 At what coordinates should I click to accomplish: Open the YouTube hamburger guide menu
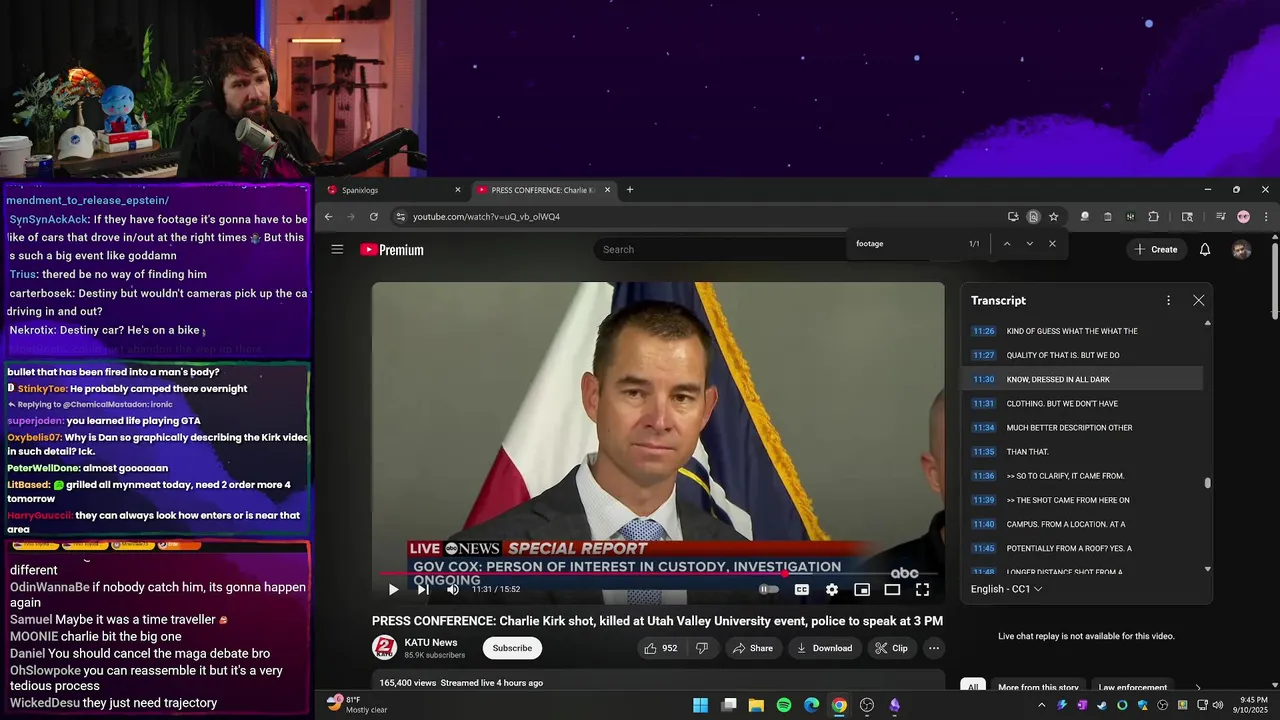(337, 249)
